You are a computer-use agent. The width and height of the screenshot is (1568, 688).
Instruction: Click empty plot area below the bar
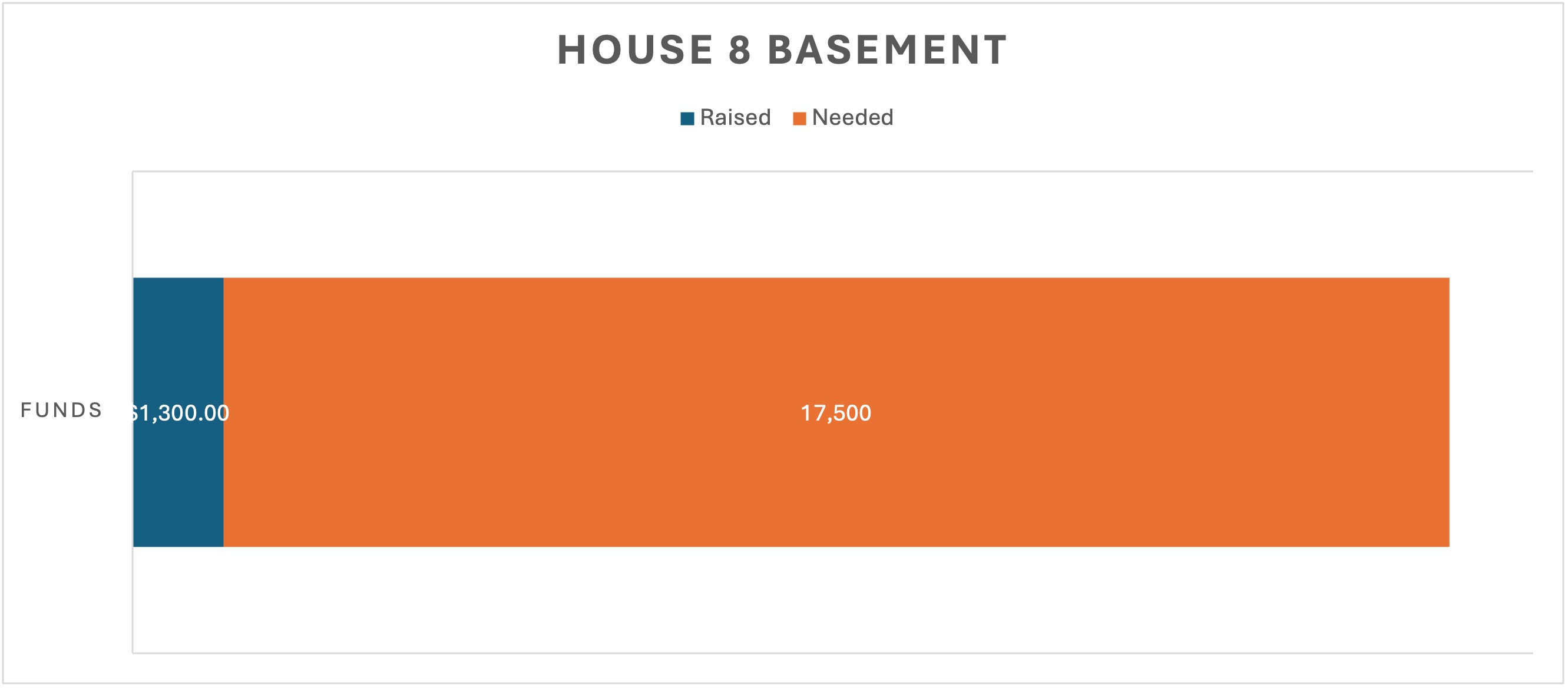791,600
